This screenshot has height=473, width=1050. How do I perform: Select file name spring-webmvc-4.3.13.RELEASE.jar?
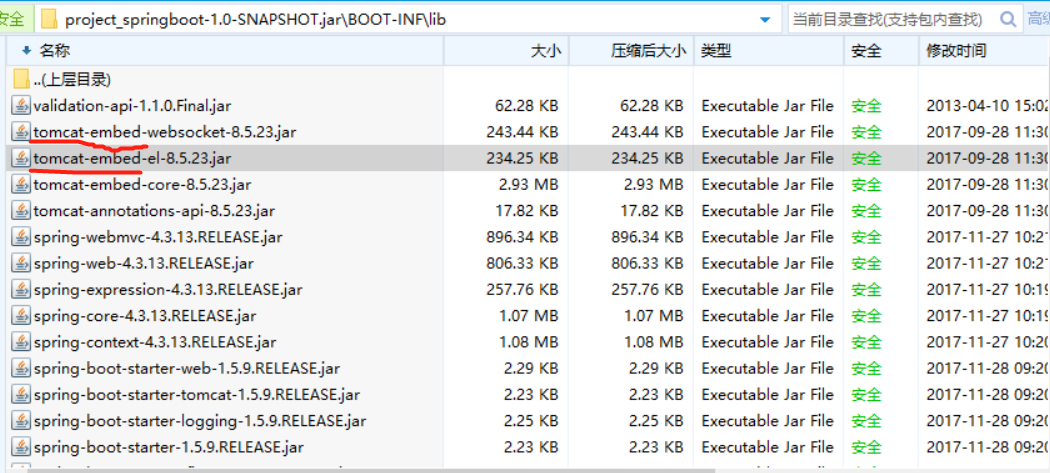[158, 237]
